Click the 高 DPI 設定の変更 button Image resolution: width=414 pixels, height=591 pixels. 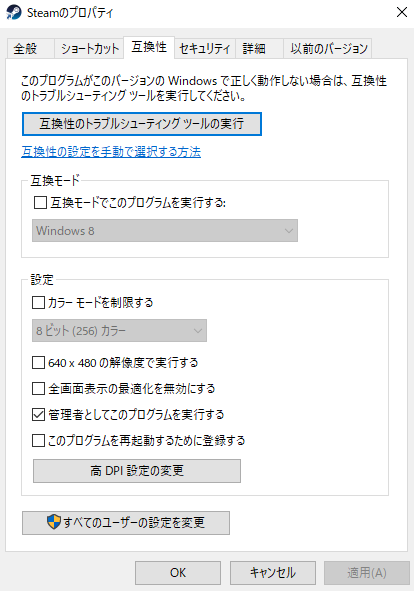pyautogui.click(x=137, y=471)
